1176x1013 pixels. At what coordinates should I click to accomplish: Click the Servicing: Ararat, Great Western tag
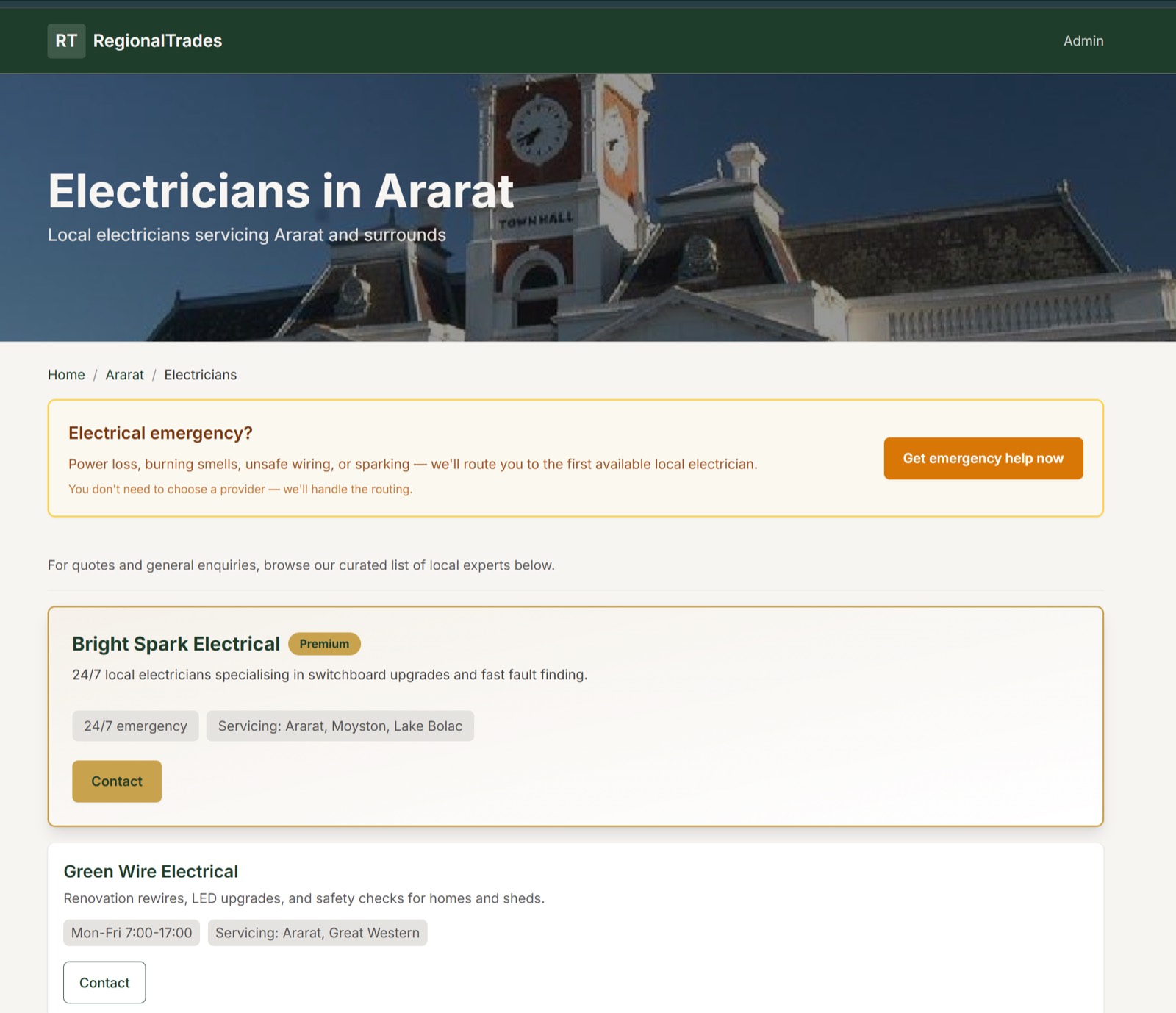pyautogui.click(x=318, y=933)
